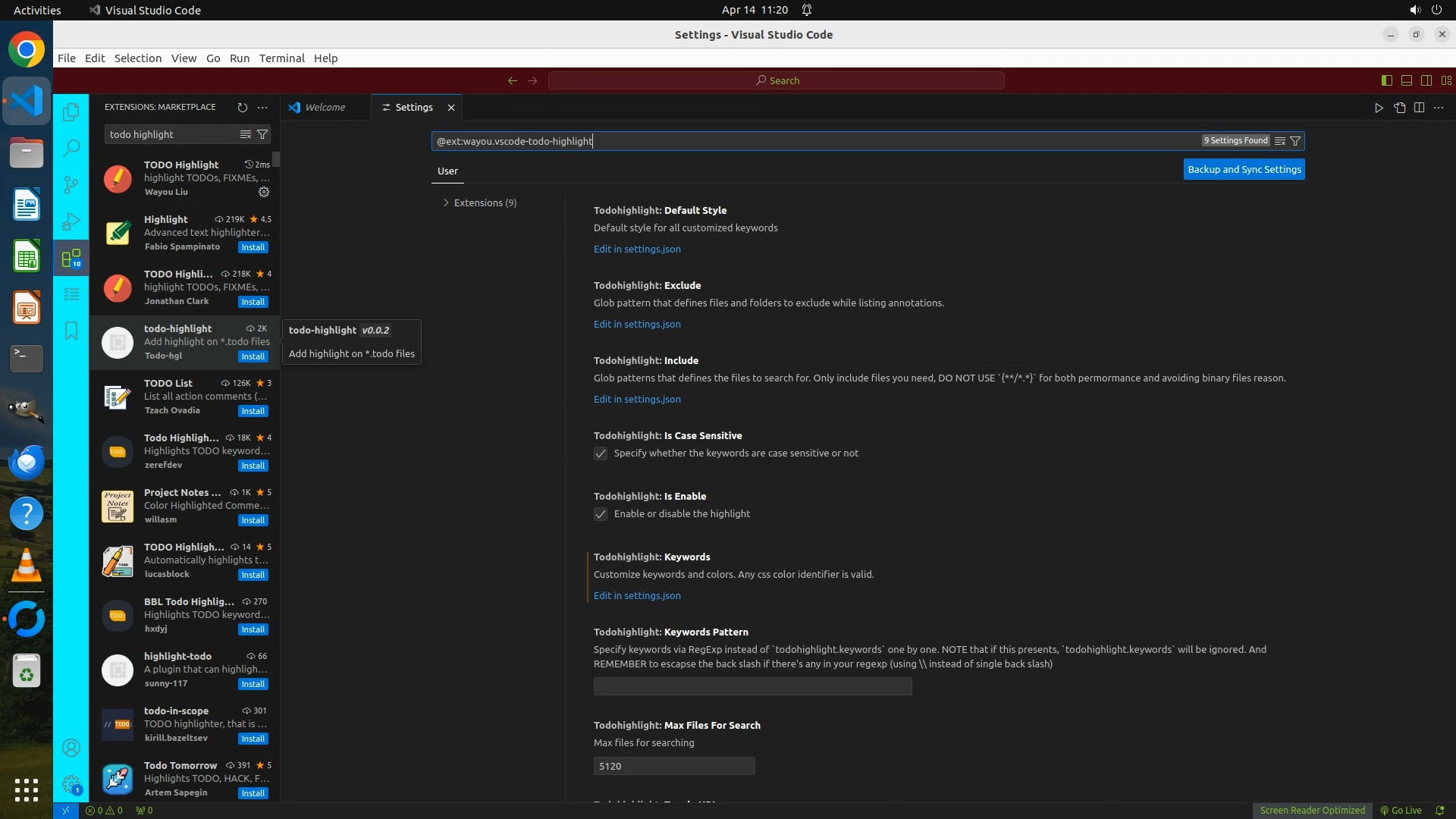The height and width of the screenshot is (819, 1456).
Task: Open the Run and Debug view
Action: (71, 221)
